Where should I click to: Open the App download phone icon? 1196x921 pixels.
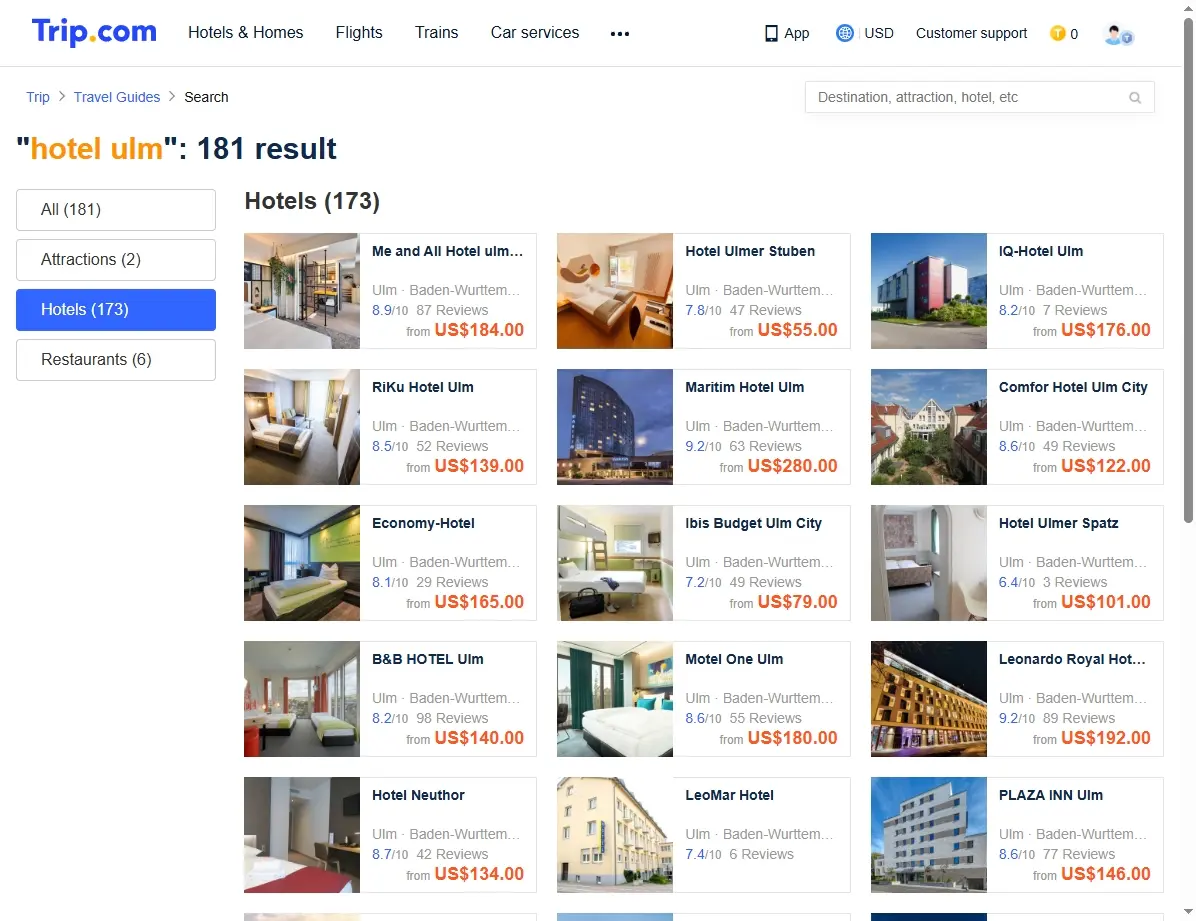pos(771,34)
